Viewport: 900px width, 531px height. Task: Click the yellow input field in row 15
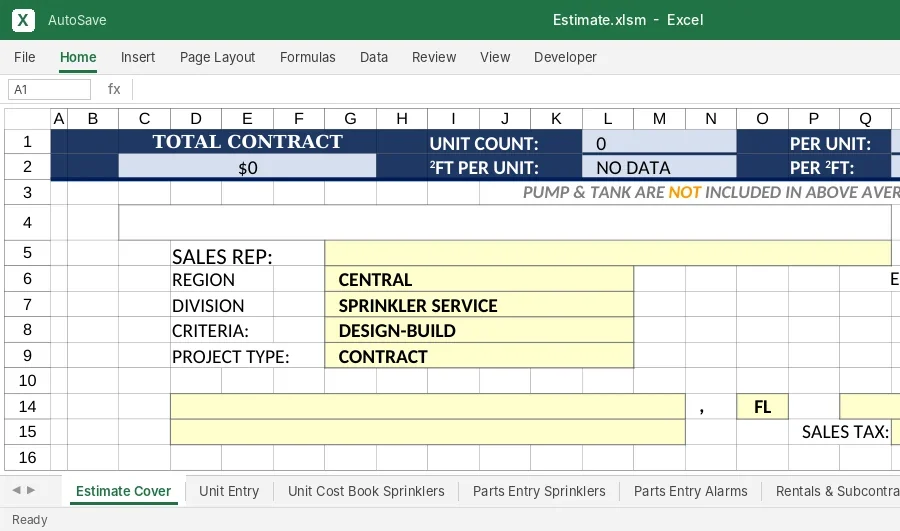pyautogui.click(x=428, y=432)
